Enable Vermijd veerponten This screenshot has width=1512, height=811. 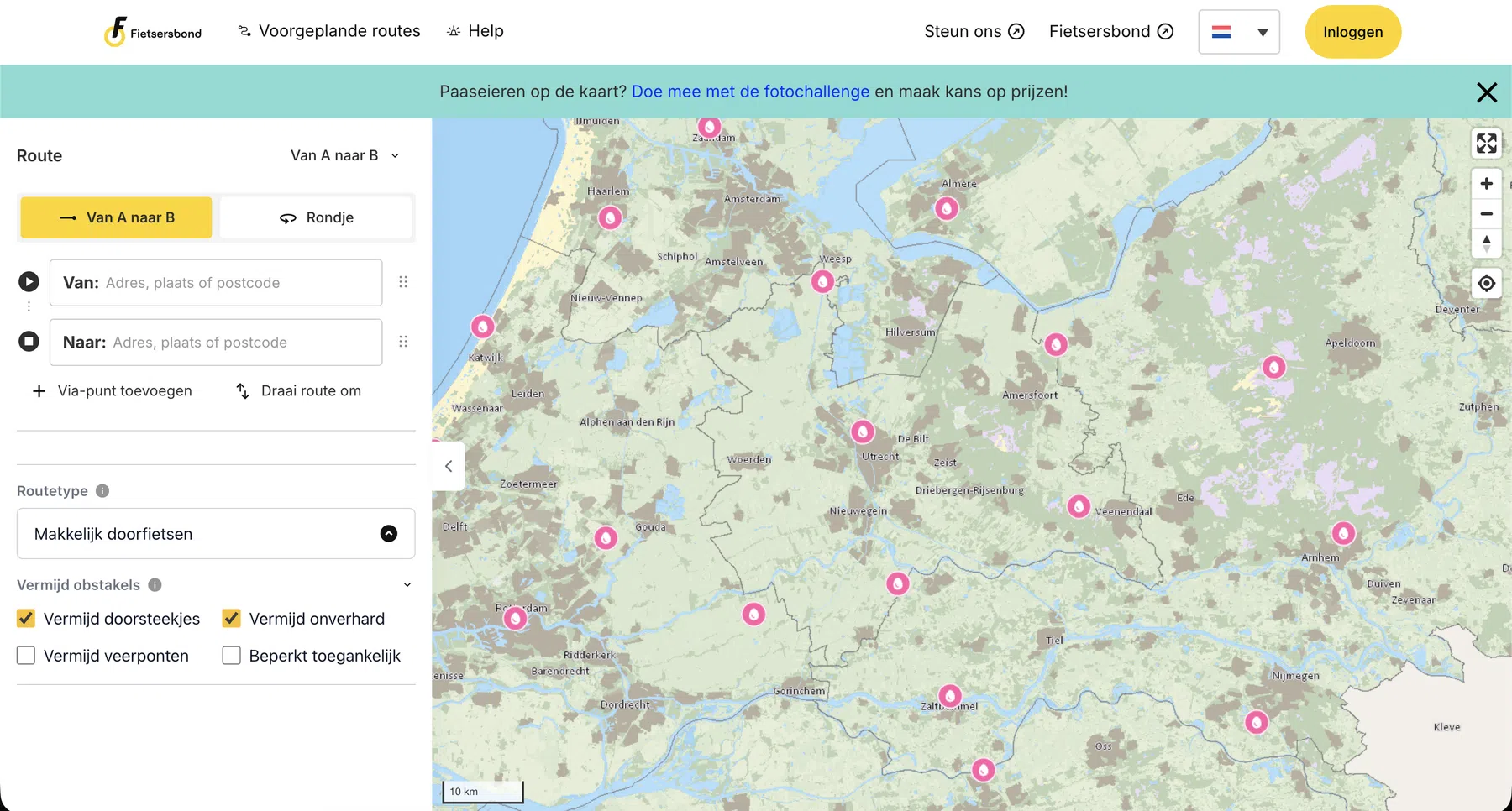pyautogui.click(x=26, y=656)
